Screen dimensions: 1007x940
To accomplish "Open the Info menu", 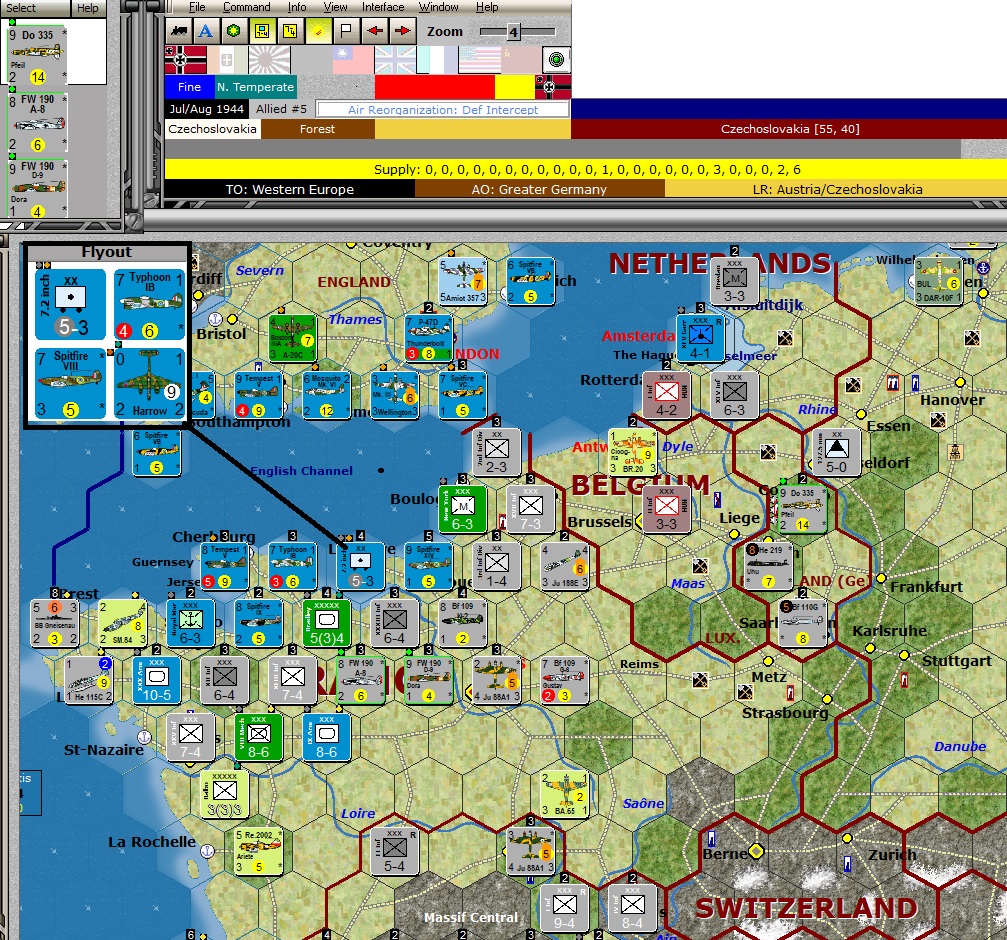I will [297, 7].
